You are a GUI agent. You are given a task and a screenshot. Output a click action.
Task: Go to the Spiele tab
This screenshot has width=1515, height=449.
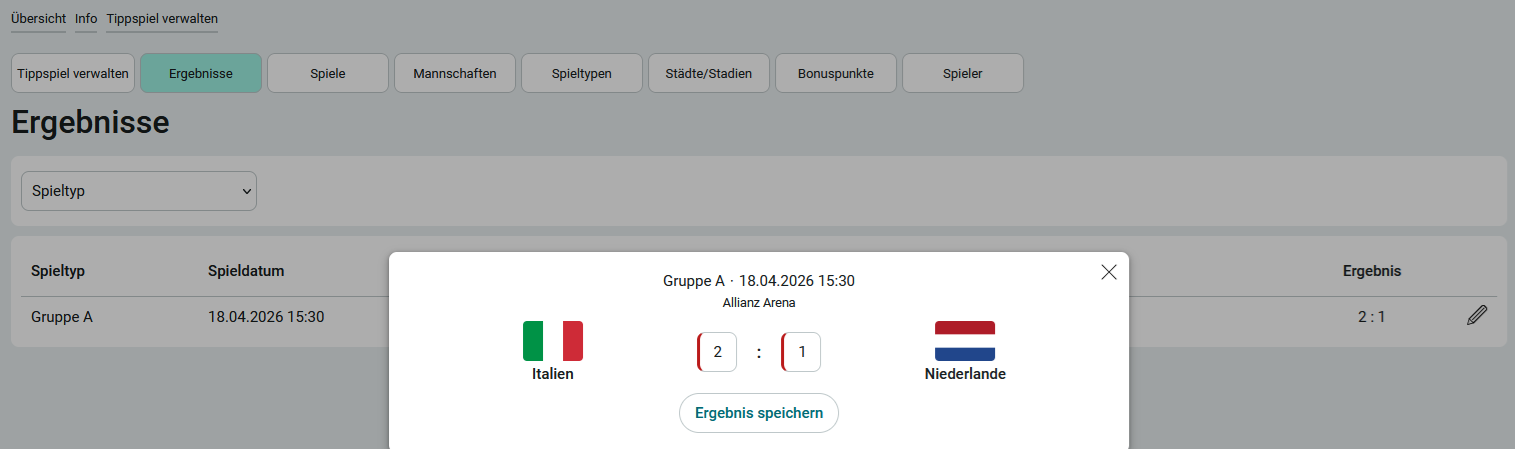tap(328, 73)
